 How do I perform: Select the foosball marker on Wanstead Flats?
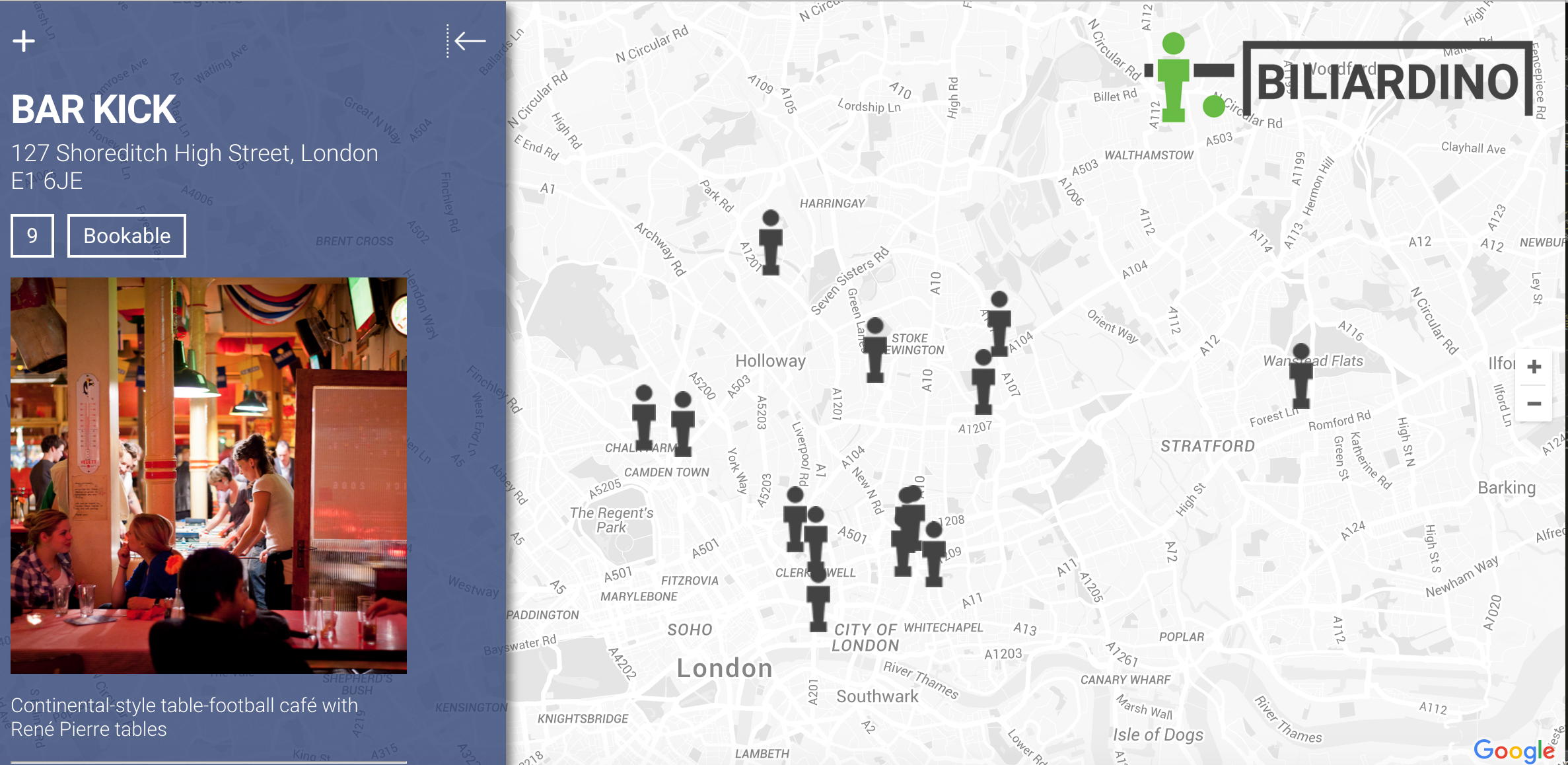(1301, 376)
